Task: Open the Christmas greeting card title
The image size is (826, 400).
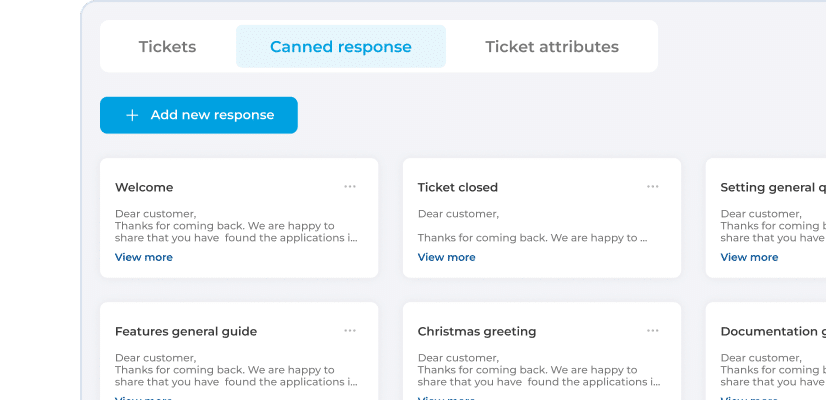Action: [476, 331]
